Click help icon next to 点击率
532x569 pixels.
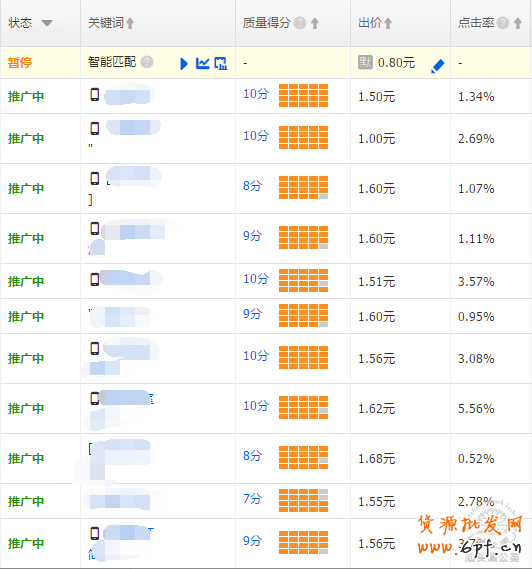click(503, 23)
